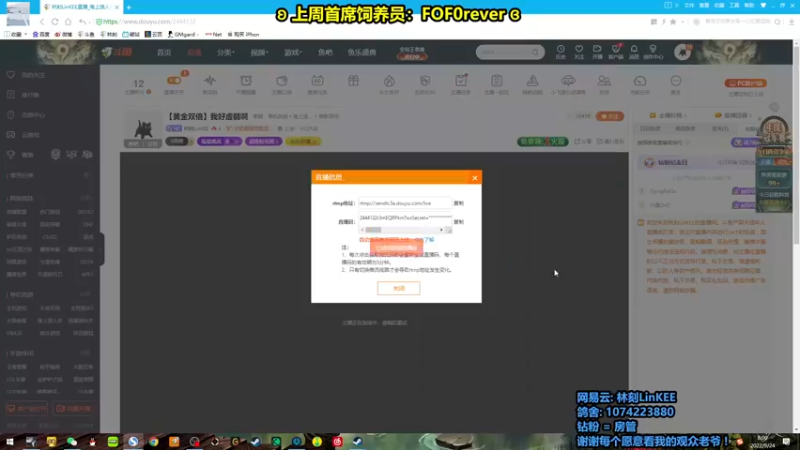800x450 pixels.
Task: Open the gift box icon in streamer toolbar
Action: tap(353, 81)
